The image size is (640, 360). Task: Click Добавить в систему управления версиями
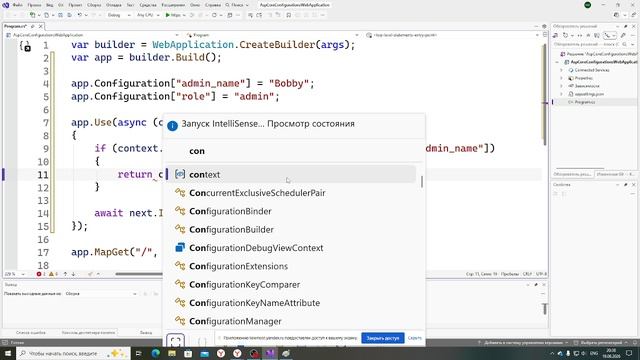click(523, 343)
